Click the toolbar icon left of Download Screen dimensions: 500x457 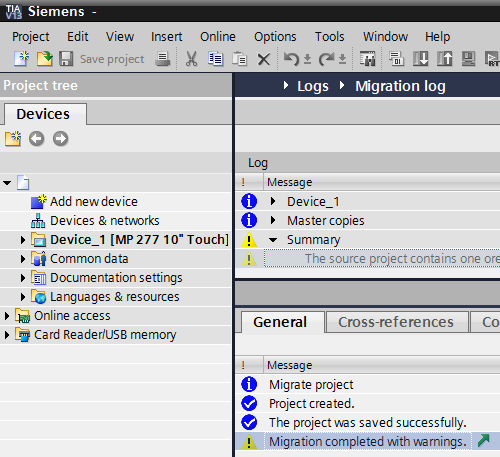397,59
